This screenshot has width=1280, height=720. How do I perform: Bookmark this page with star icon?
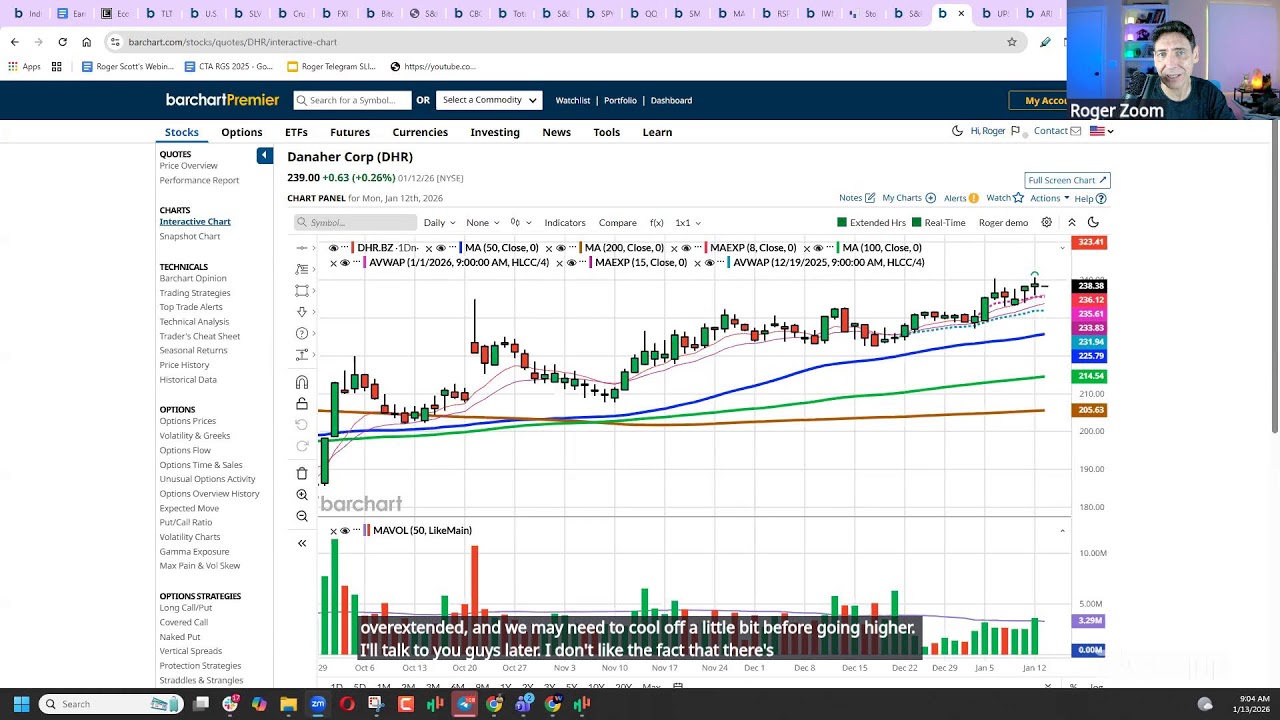point(1012,42)
